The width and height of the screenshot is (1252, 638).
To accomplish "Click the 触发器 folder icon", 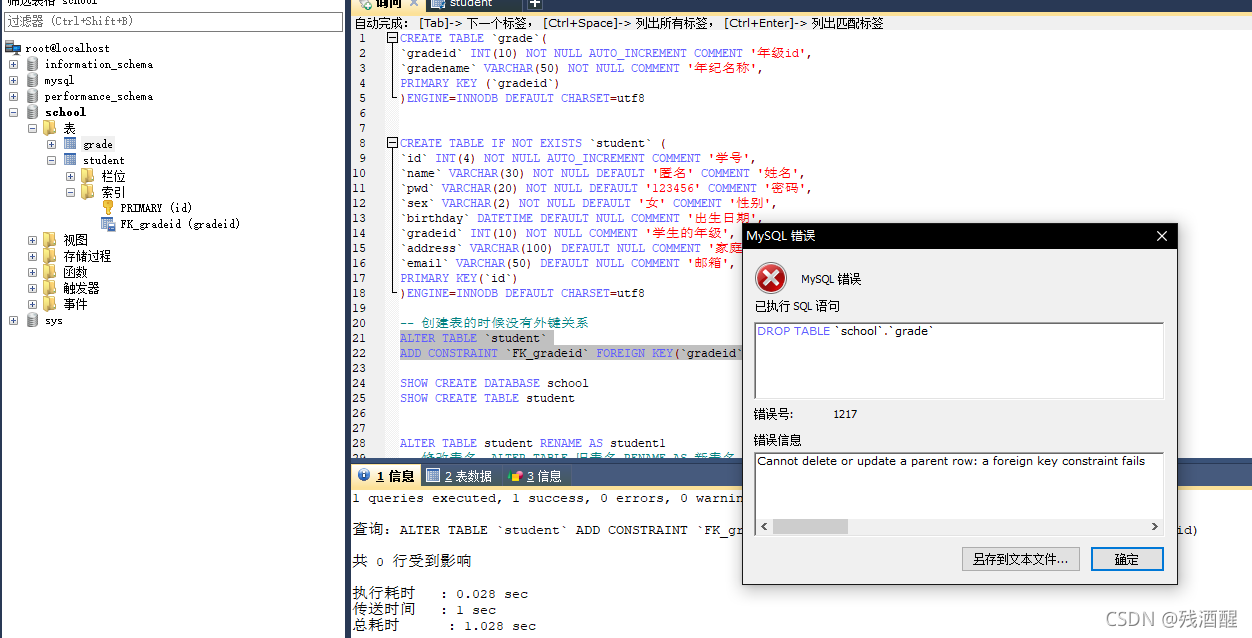I will (x=51, y=288).
